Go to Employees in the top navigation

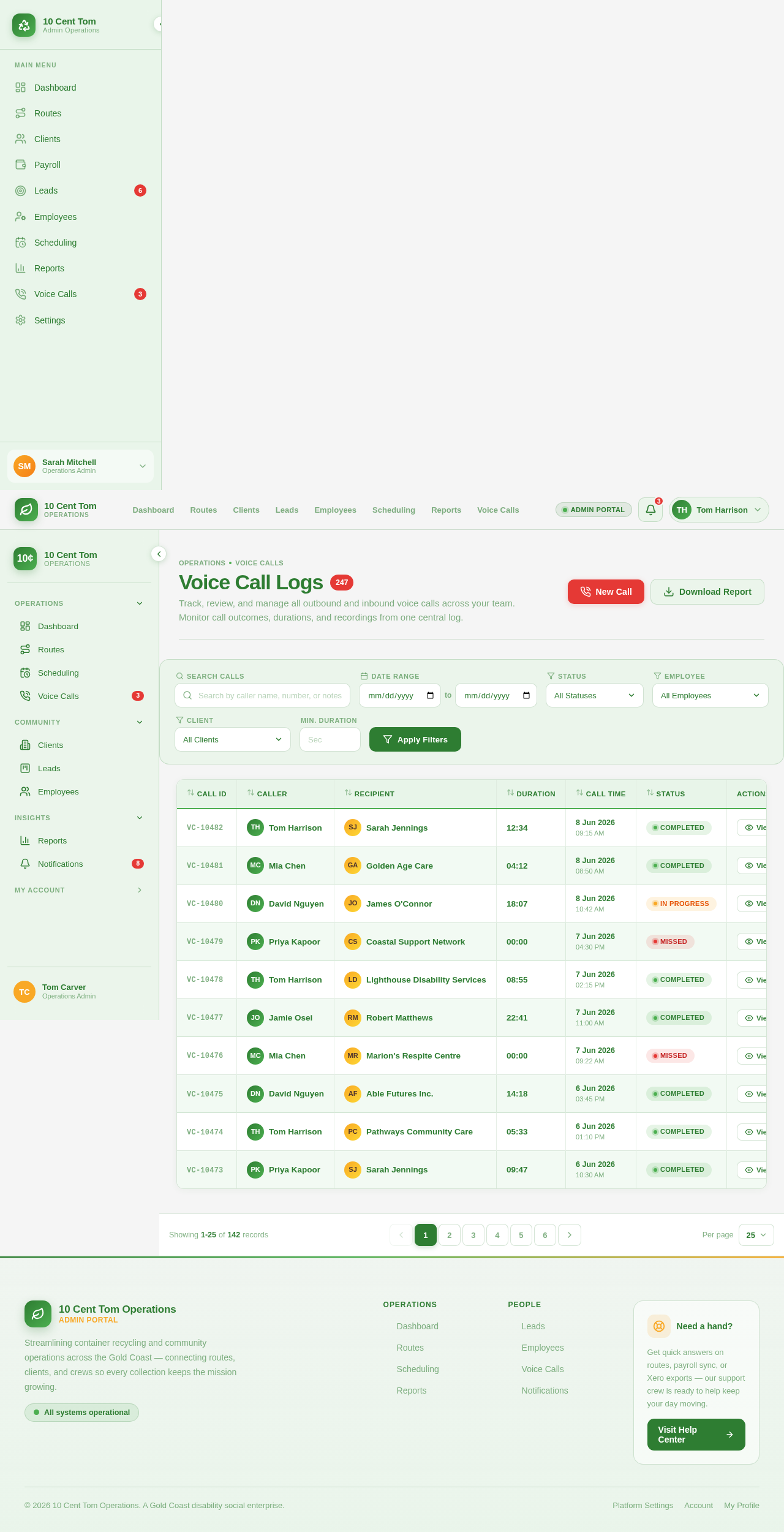point(335,510)
